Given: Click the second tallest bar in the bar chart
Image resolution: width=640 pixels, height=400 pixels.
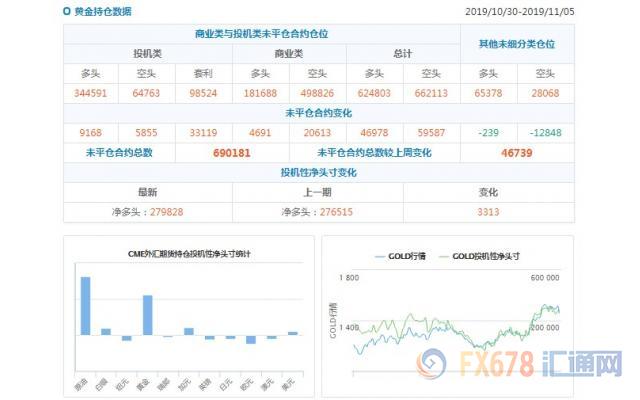Looking at the screenshot, I should pyautogui.click(x=147, y=315).
